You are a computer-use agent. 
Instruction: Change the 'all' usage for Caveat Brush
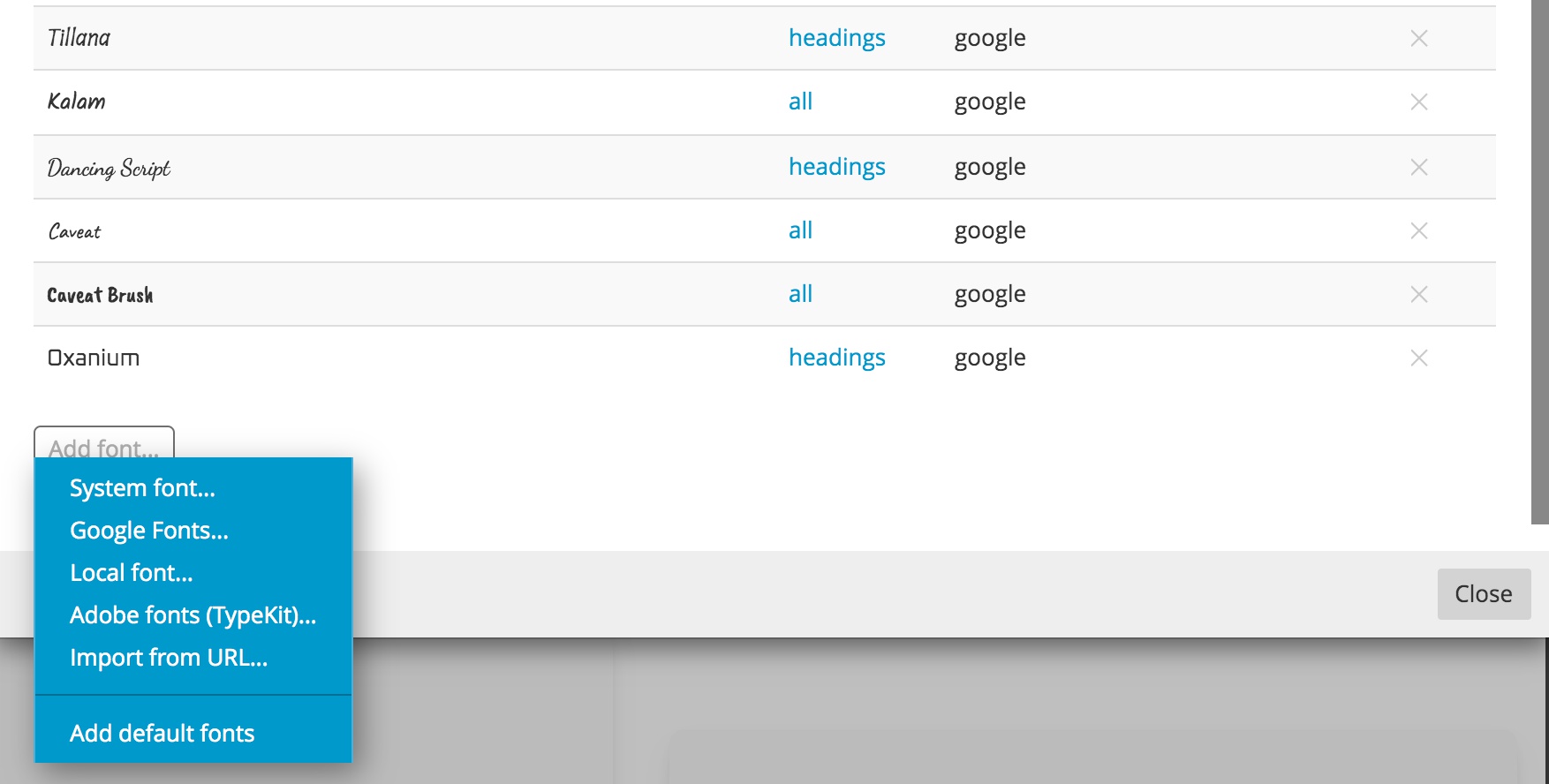click(800, 294)
